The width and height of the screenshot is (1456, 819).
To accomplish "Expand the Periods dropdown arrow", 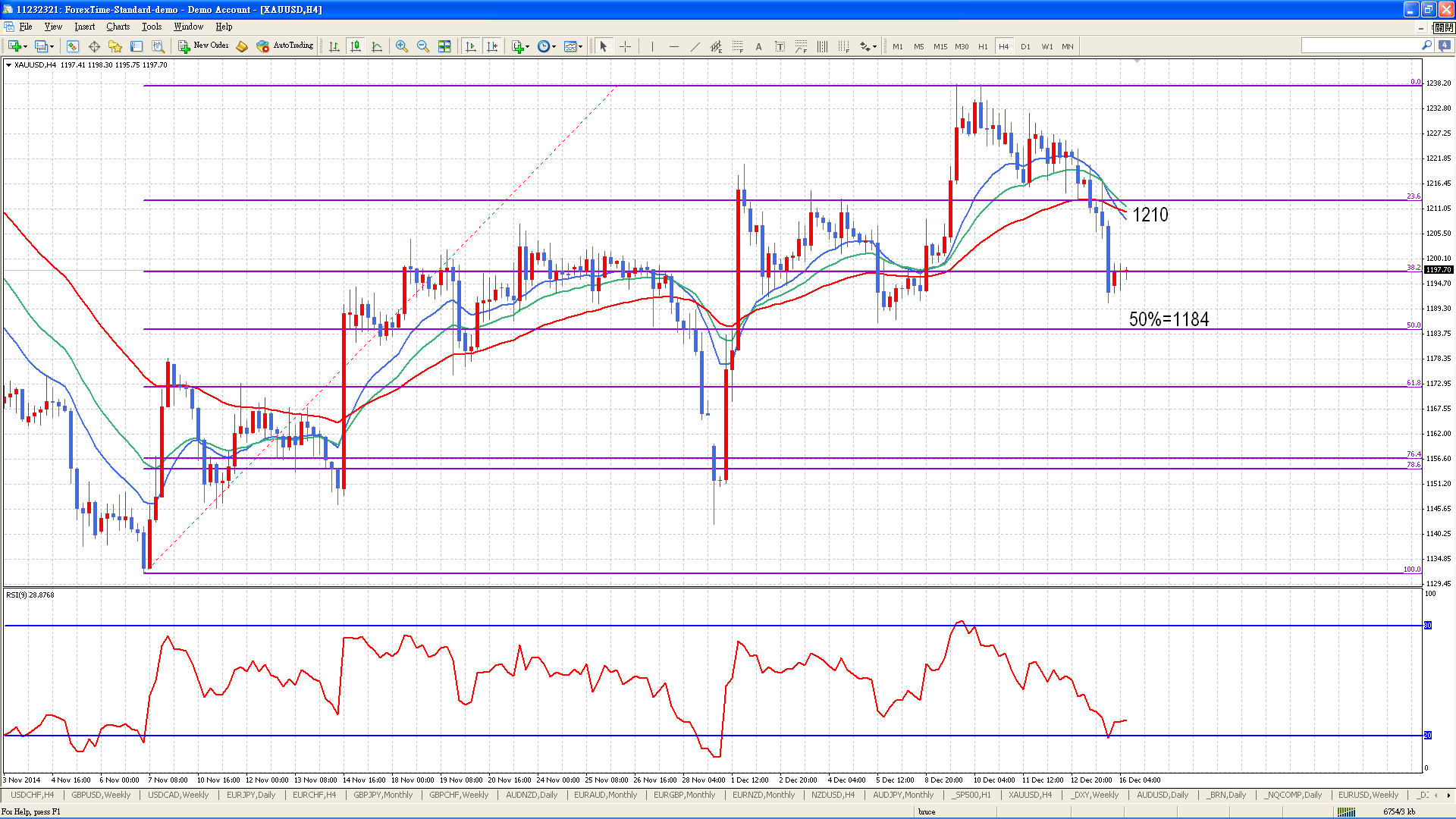I will coord(554,46).
